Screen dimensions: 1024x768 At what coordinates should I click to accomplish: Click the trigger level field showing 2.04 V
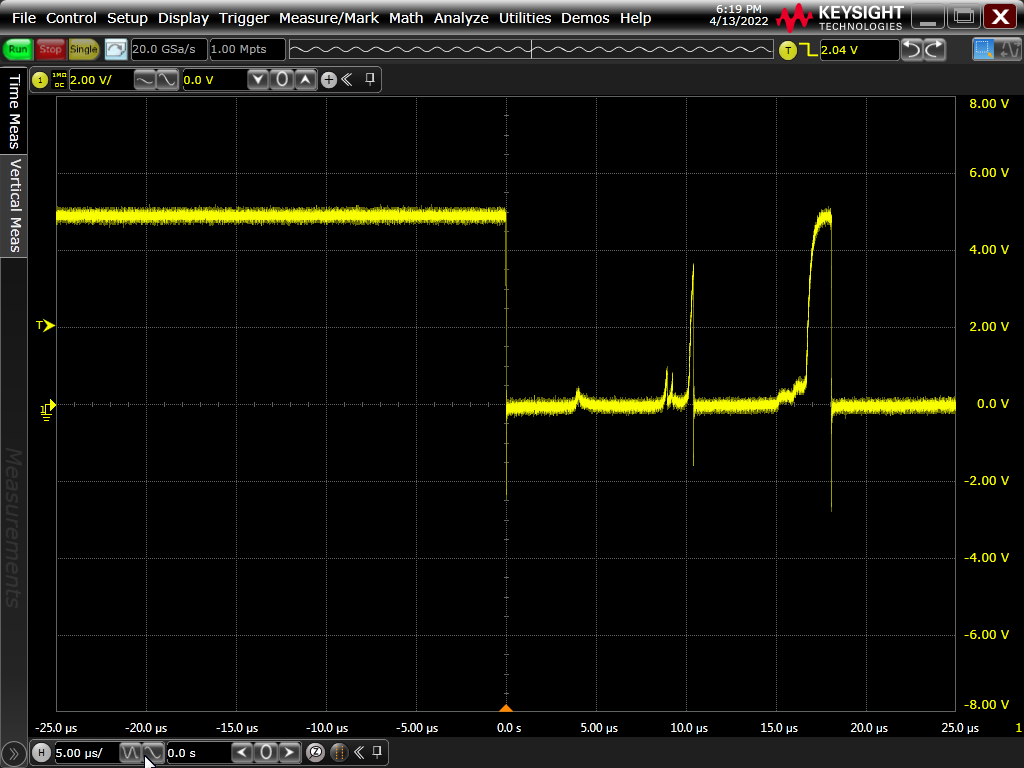coord(858,50)
